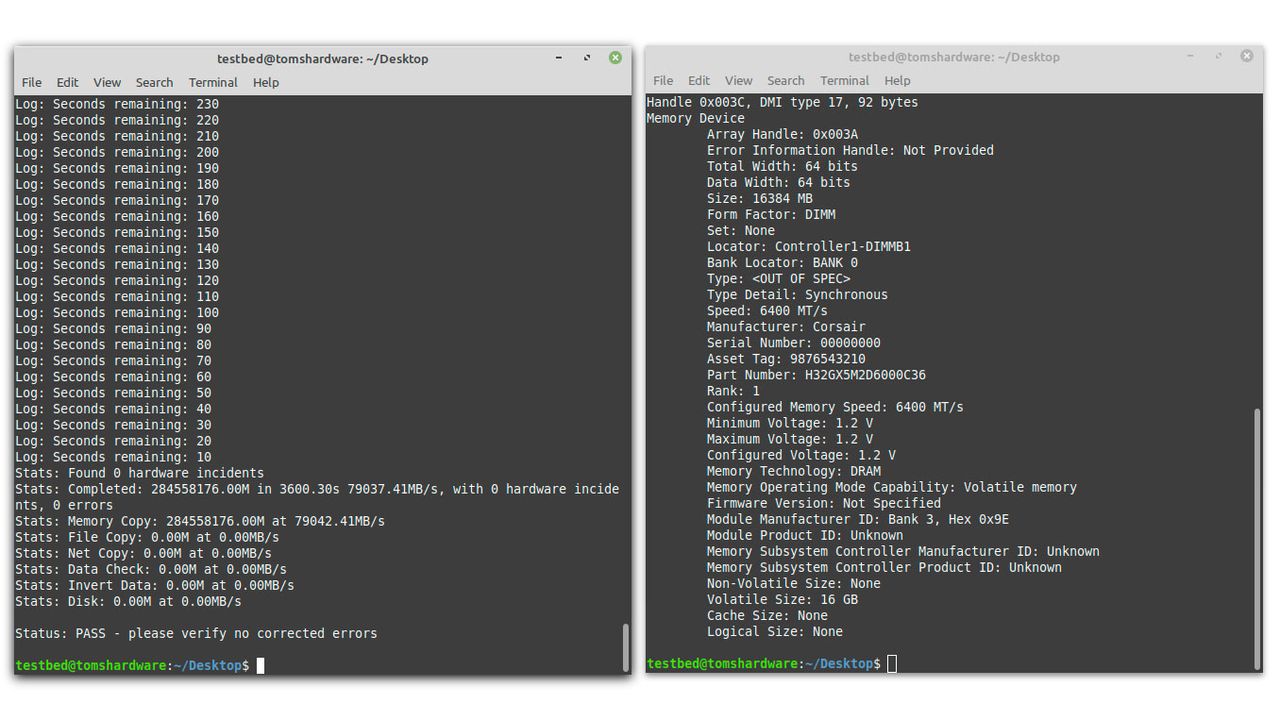The width and height of the screenshot is (1280, 720).
Task: Open Edit menu in left terminal
Action: point(67,82)
